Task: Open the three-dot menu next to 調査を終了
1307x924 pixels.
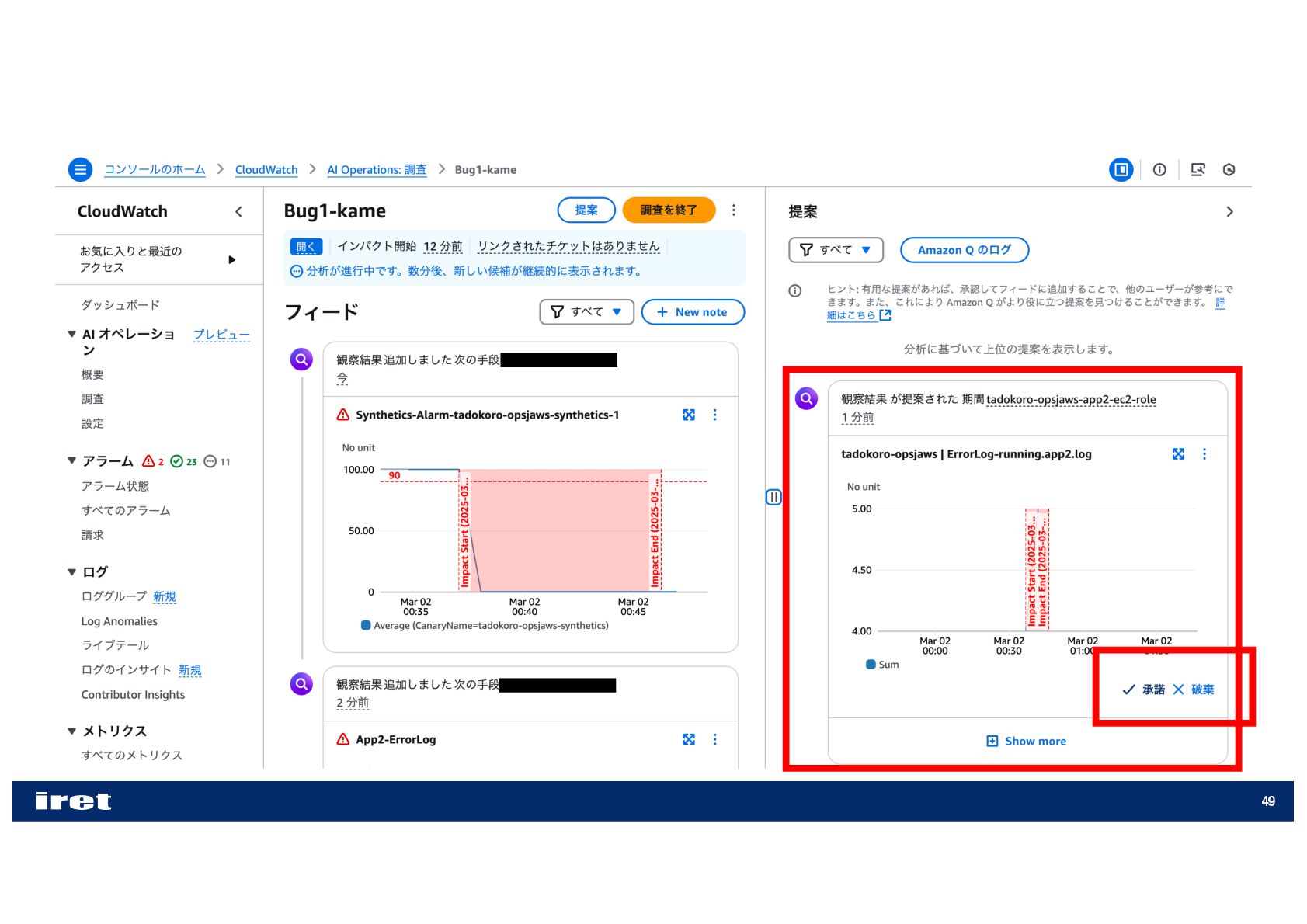Action: point(734,210)
